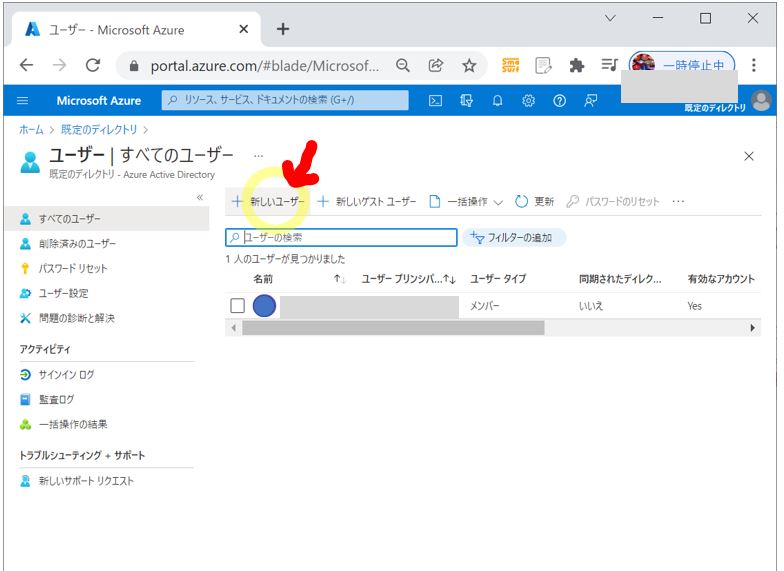Image resolution: width=784 pixels, height=571 pixels.
Task: Focus the Azure global resource search box
Action: pyautogui.click(x=285, y=100)
